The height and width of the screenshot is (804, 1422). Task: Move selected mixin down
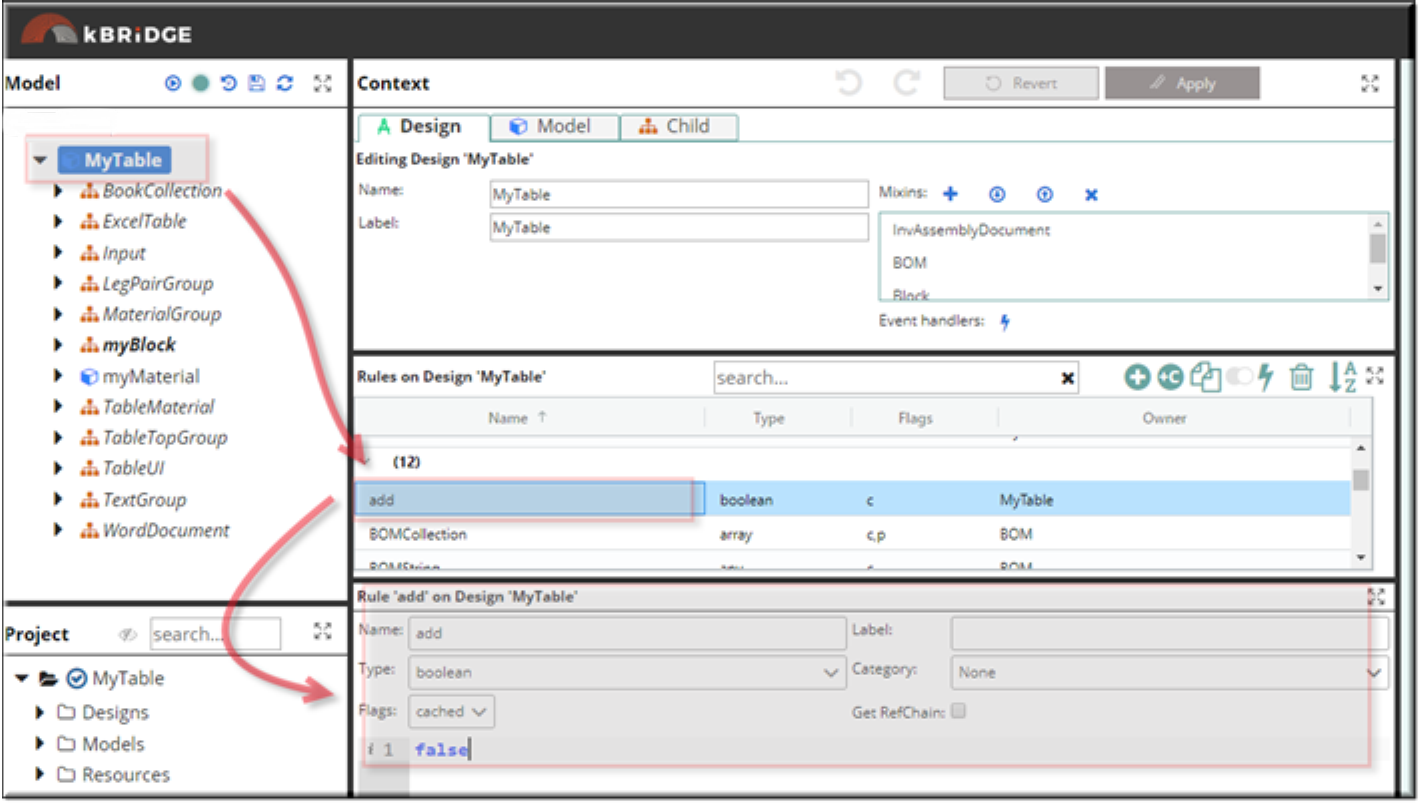[x=997, y=194]
